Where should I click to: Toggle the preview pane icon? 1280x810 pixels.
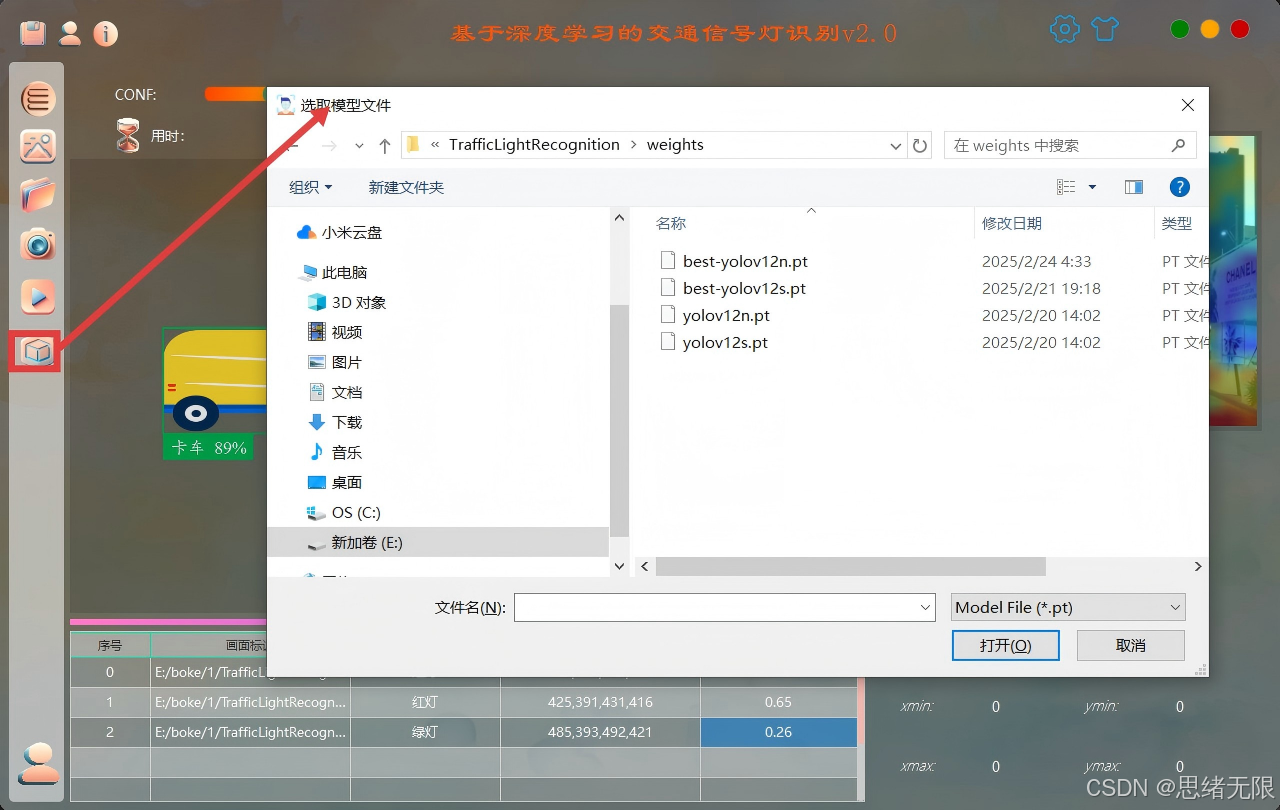[x=1134, y=187]
